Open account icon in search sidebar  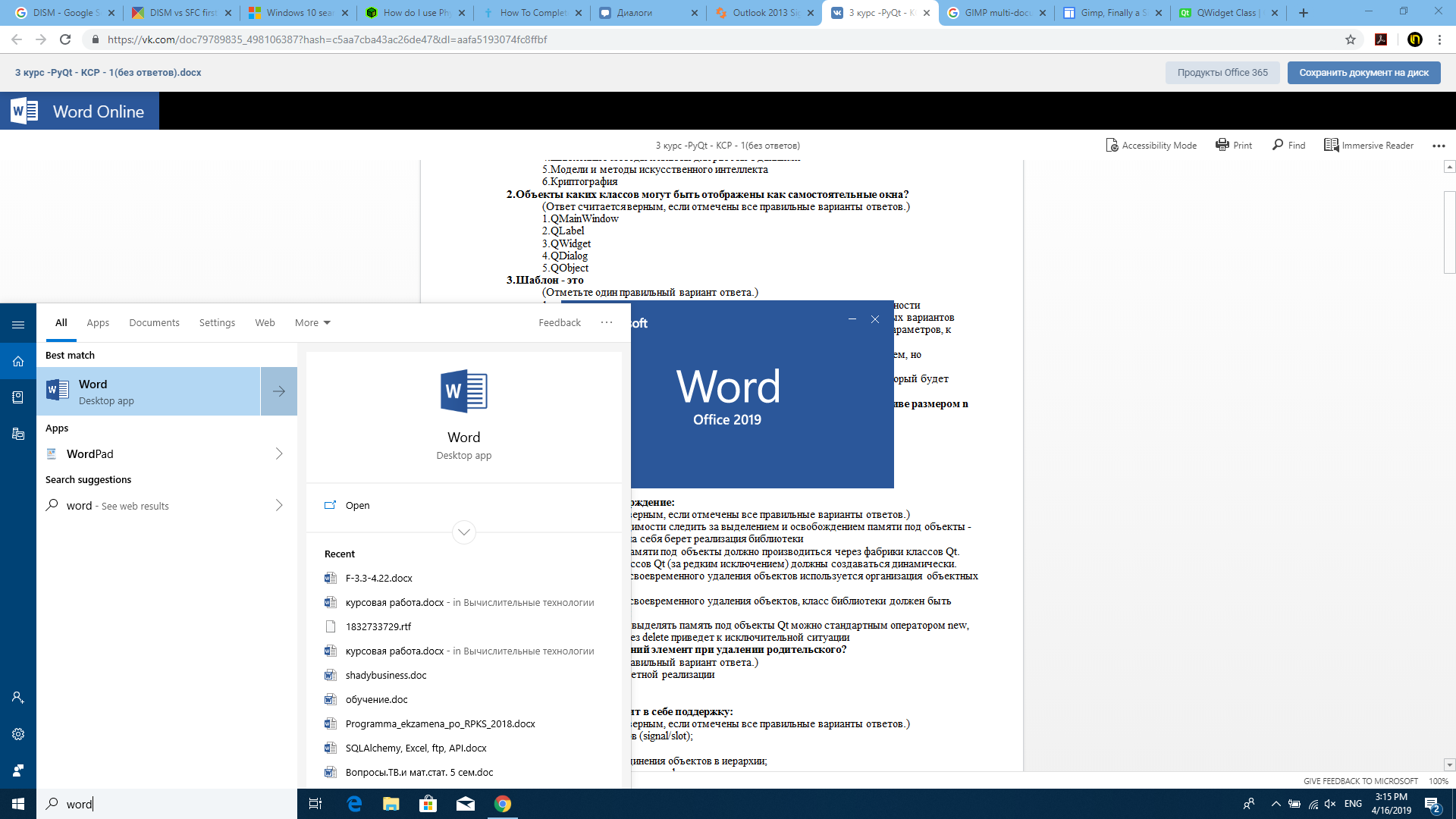point(18,697)
